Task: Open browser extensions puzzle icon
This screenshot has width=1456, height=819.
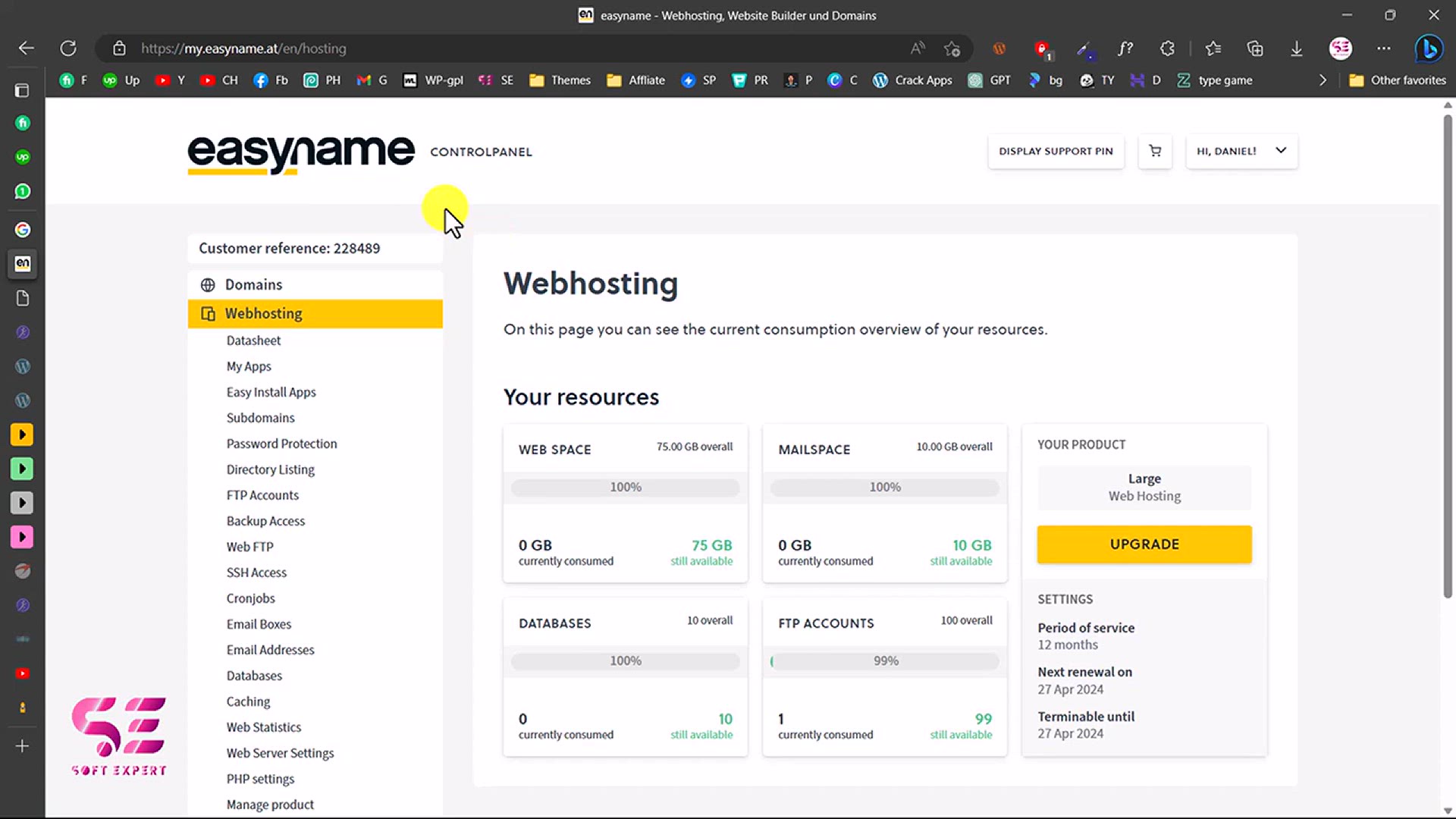Action: point(1167,49)
